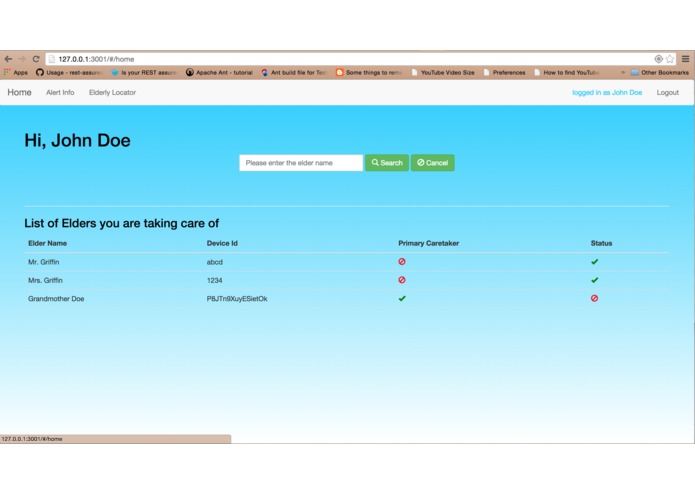Screen dimensions: 695x494
Task: Open the Alert Info page
Action: (x=60, y=92)
